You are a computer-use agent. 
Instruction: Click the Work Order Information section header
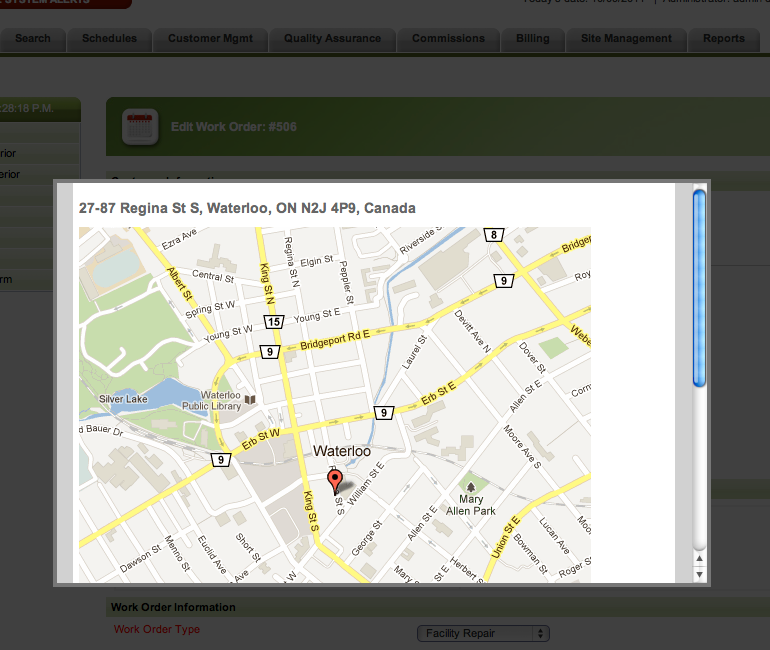click(173, 607)
